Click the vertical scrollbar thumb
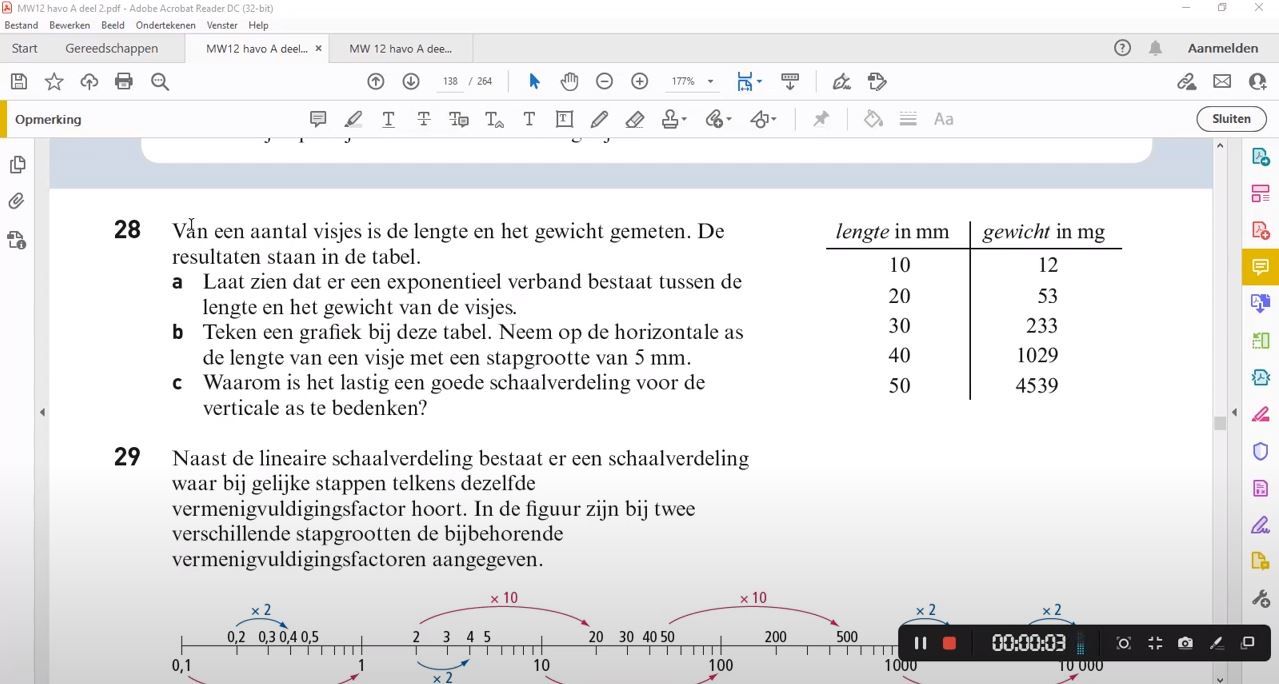 click(x=1220, y=424)
